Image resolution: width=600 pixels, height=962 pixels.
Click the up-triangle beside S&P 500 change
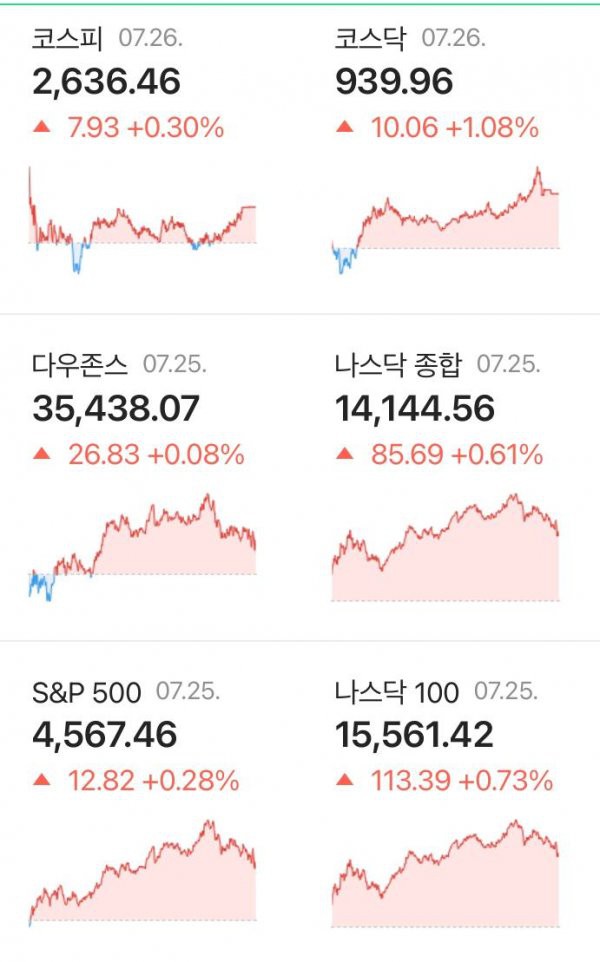point(42,780)
